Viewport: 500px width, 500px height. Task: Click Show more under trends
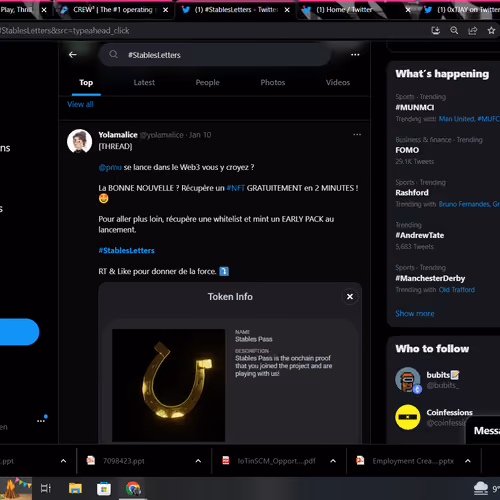(415, 314)
